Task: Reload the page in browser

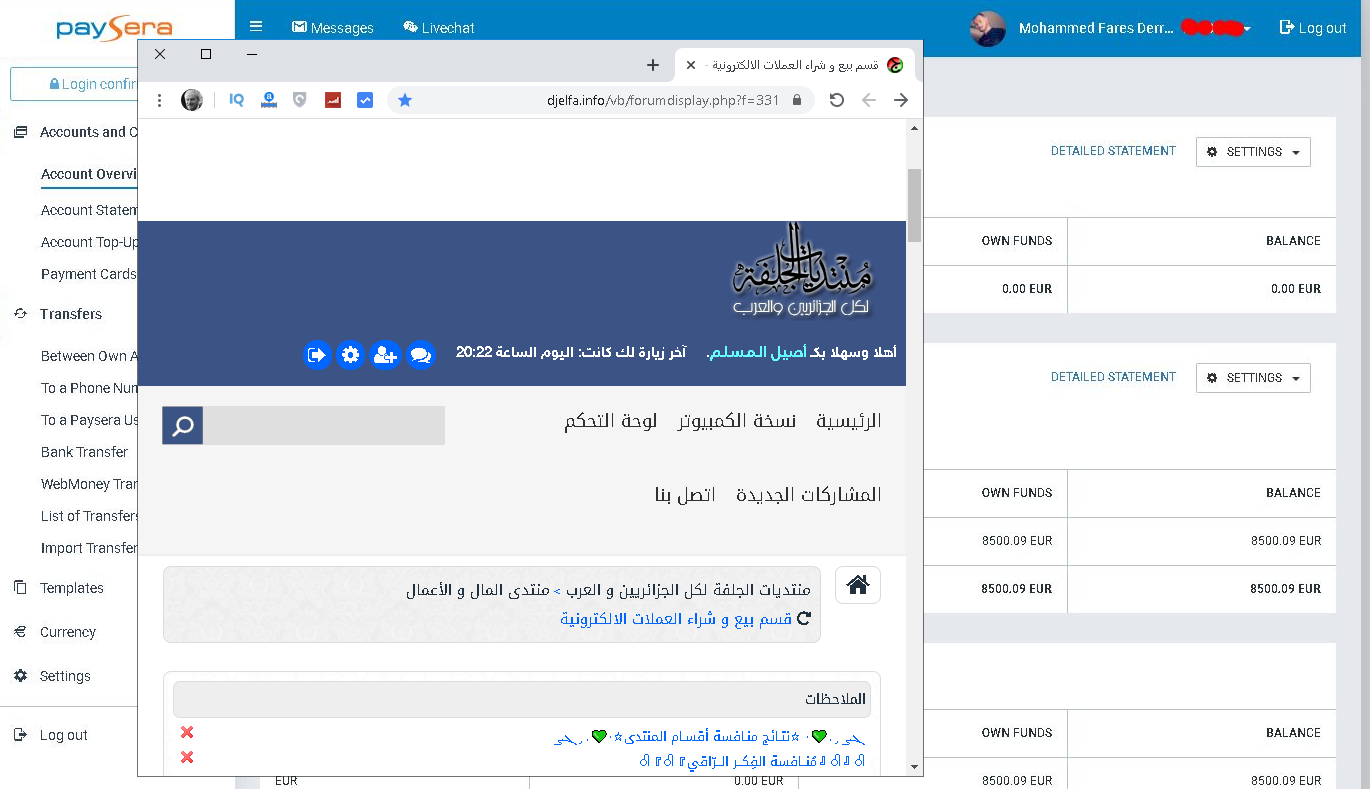Action: [x=837, y=100]
